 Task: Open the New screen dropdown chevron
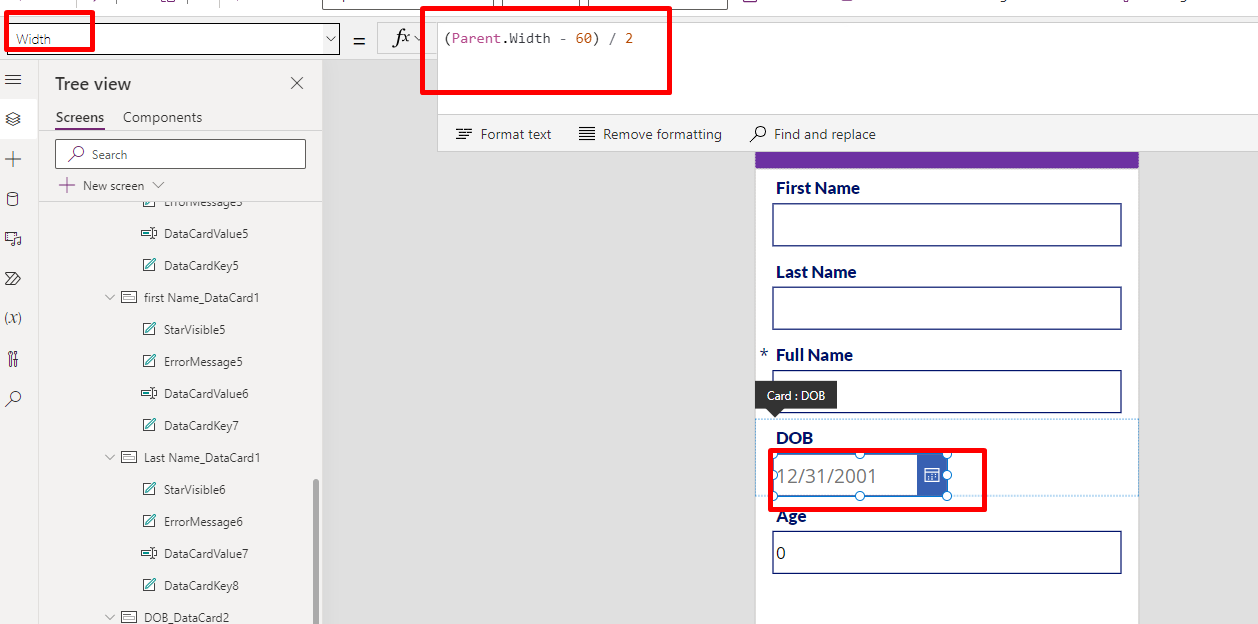158,185
